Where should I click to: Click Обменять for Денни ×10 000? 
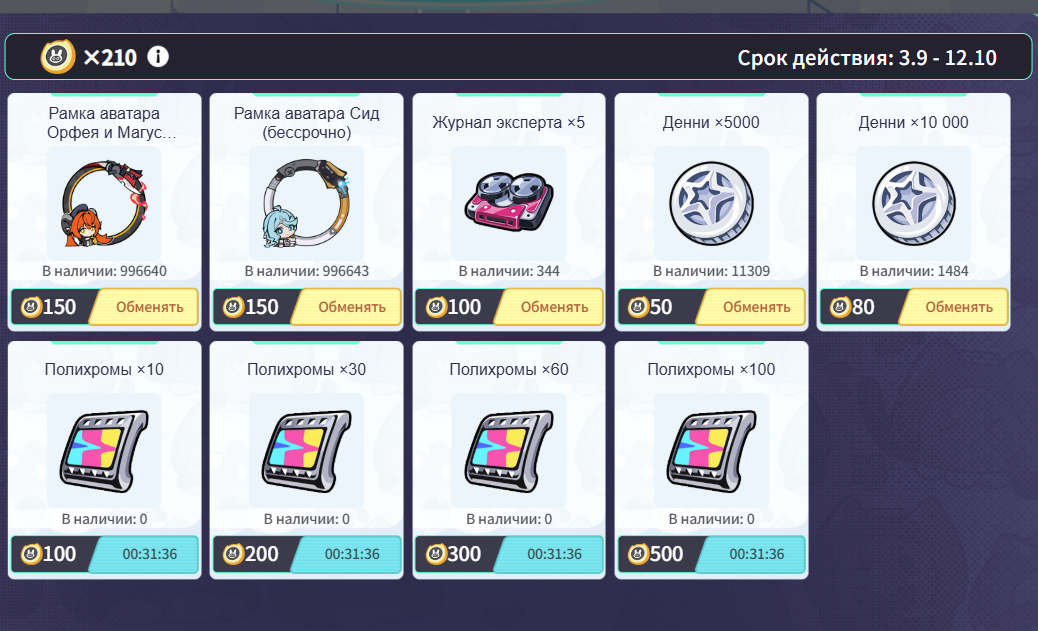[x=954, y=307]
